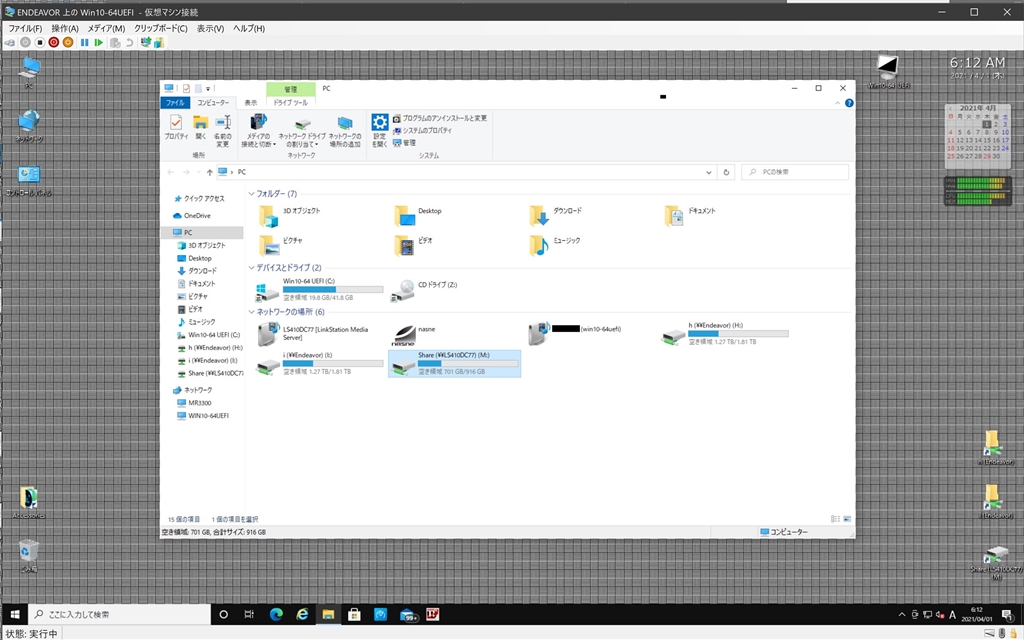
Task: Switch to large icons view in the status bar
Action: pos(847,519)
